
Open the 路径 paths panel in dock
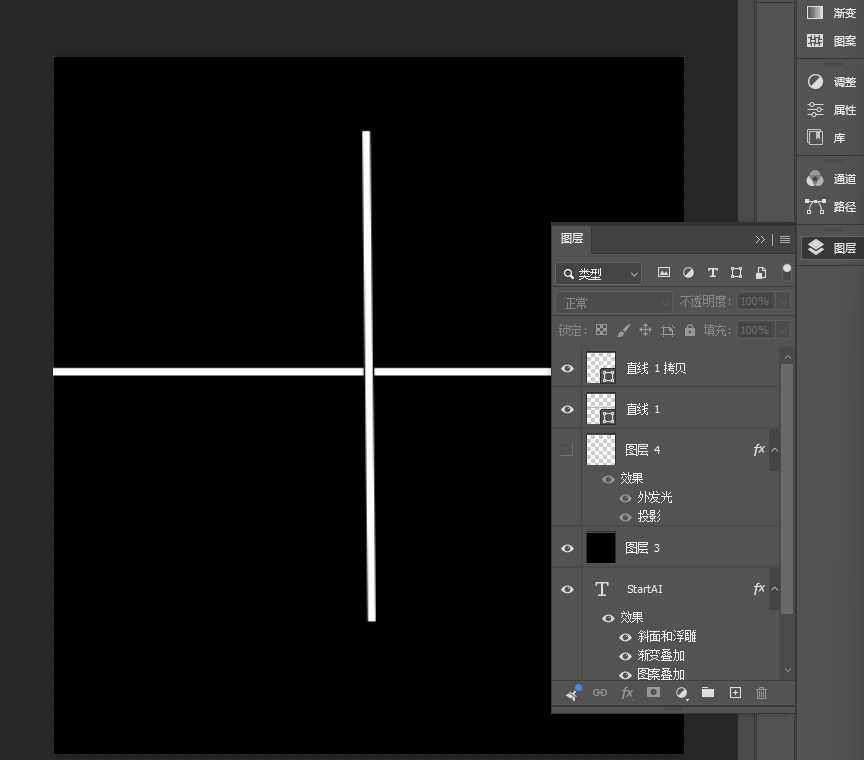[831, 207]
